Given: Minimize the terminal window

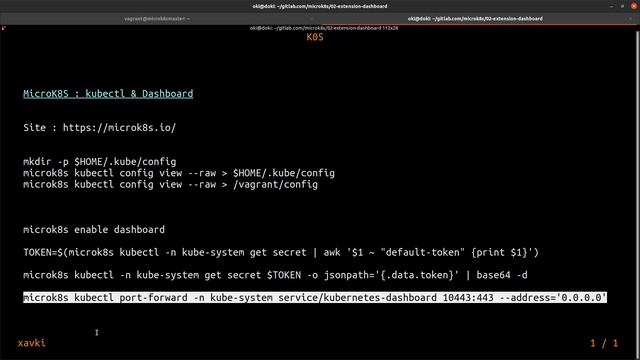Looking at the screenshot, I should pyautogui.click(x=611, y=6).
